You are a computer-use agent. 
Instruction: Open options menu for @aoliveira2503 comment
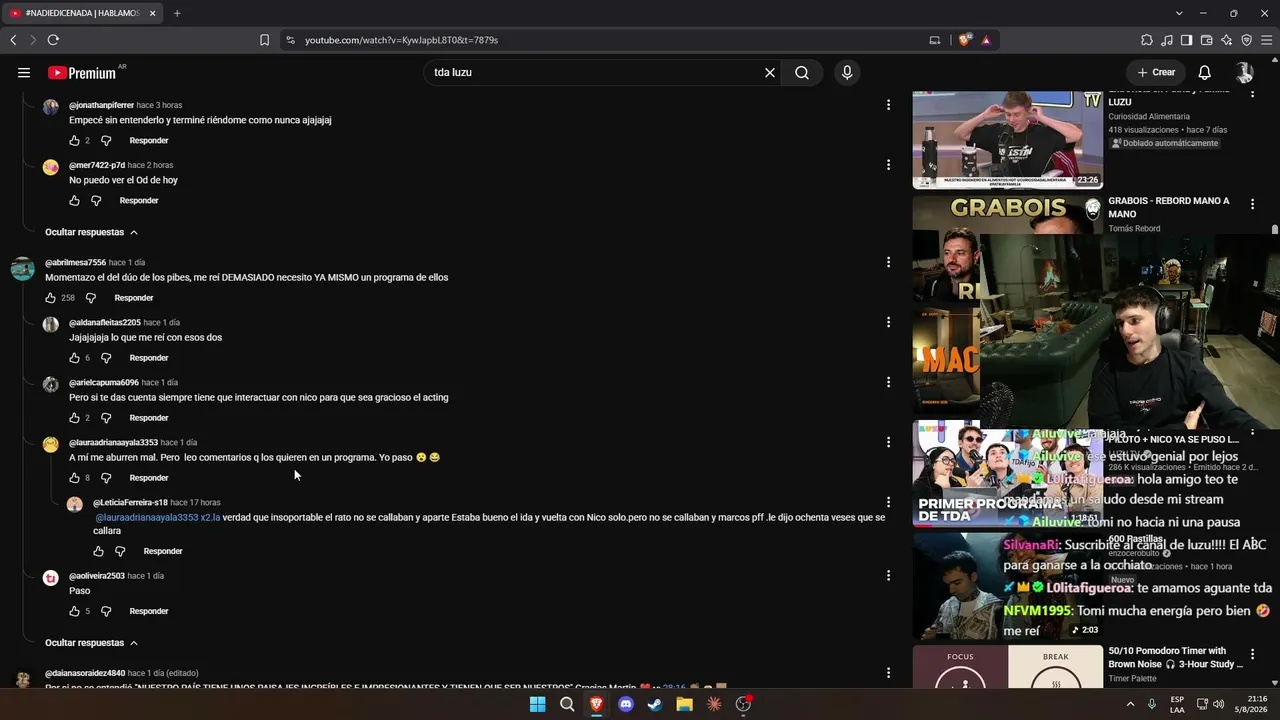click(x=888, y=575)
